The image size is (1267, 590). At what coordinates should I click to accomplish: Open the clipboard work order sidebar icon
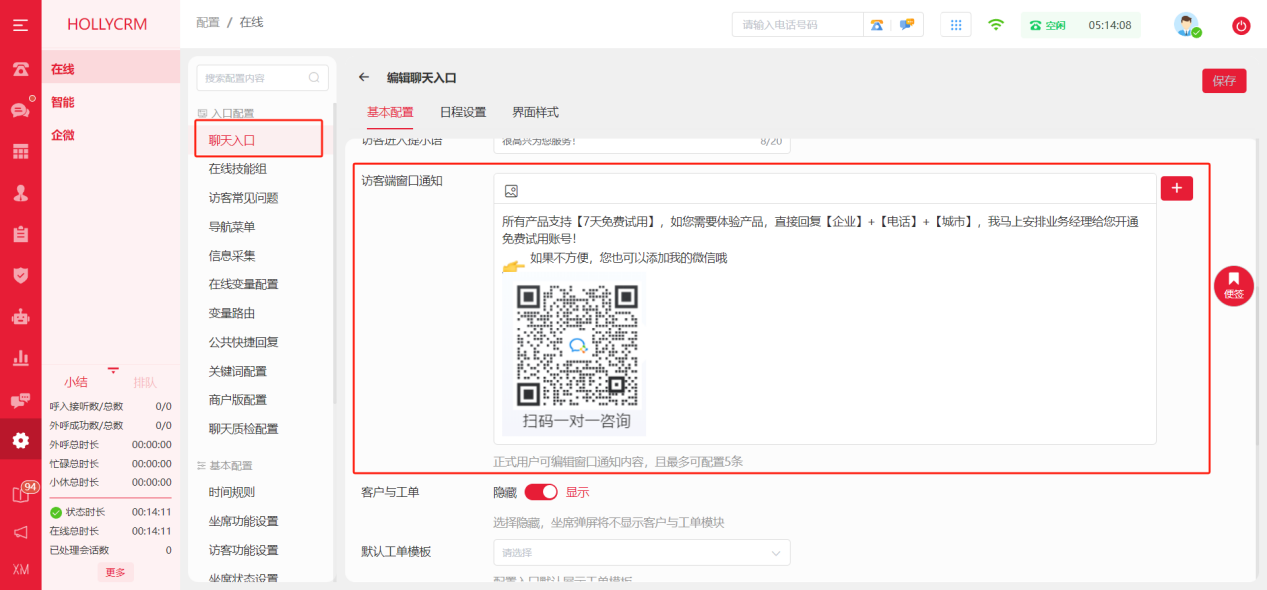click(20, 234)
